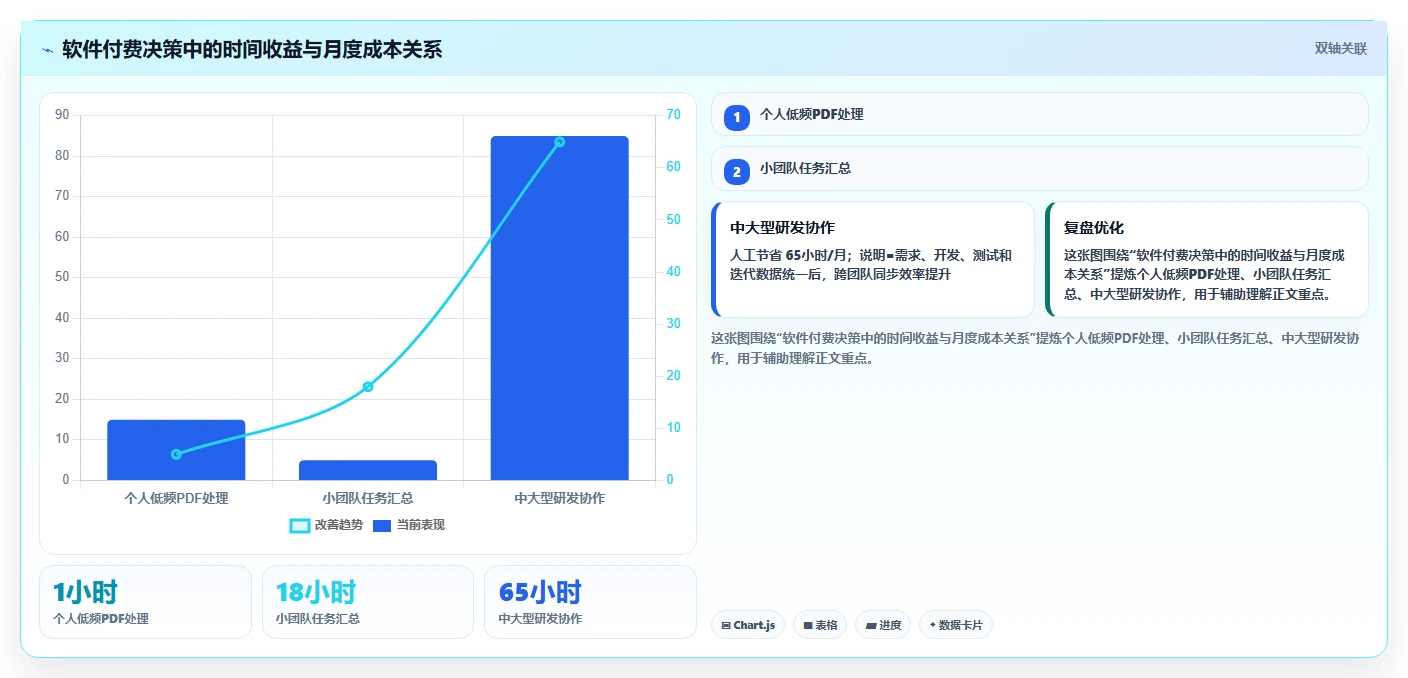
Task: Click the cyan 改善趋势 legend swatch
Action: (x=300, y=525)
